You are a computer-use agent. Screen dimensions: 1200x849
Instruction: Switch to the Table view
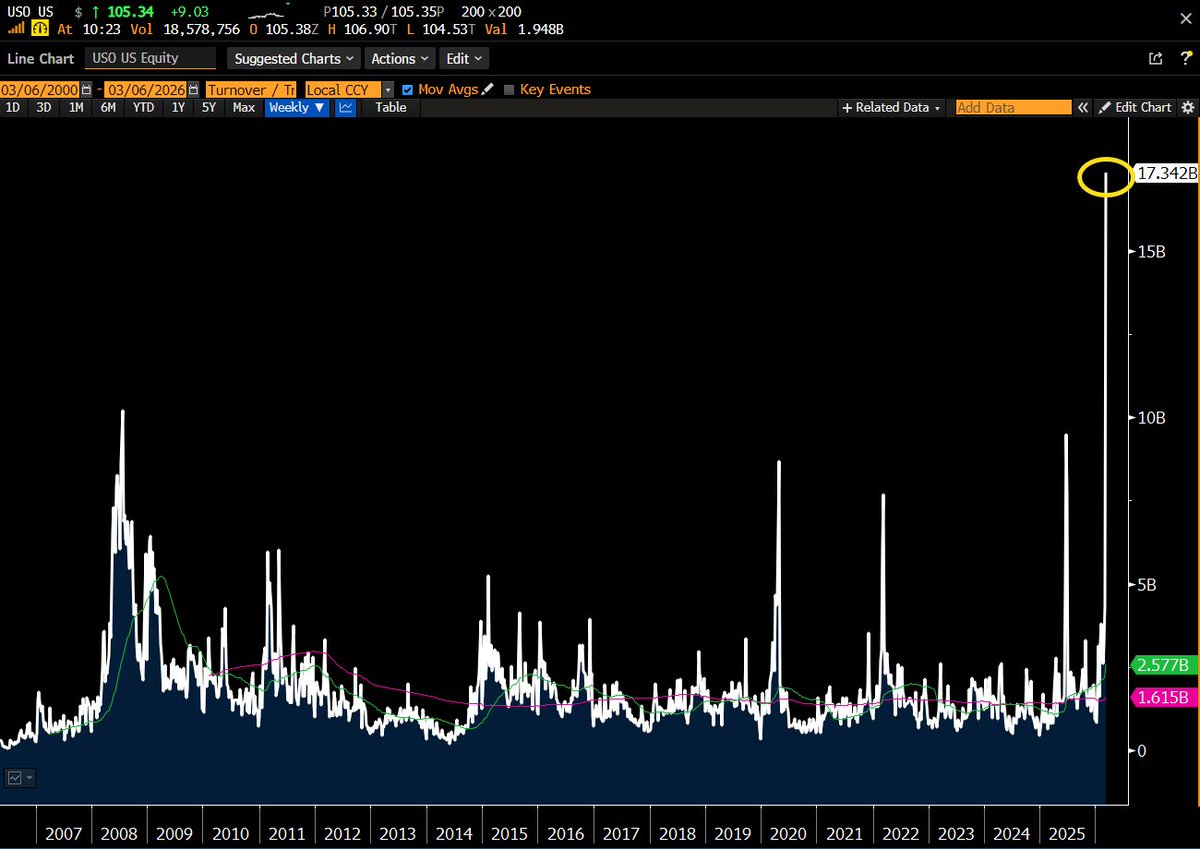391,107
